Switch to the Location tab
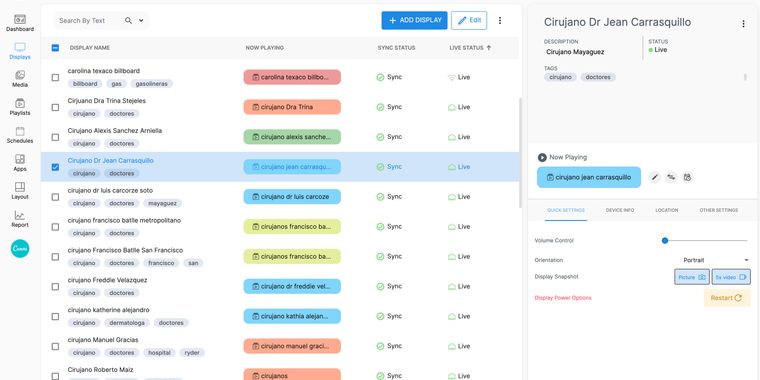Image resolution: width=760 pixels, height=380 pixels. tap(666, 210)
